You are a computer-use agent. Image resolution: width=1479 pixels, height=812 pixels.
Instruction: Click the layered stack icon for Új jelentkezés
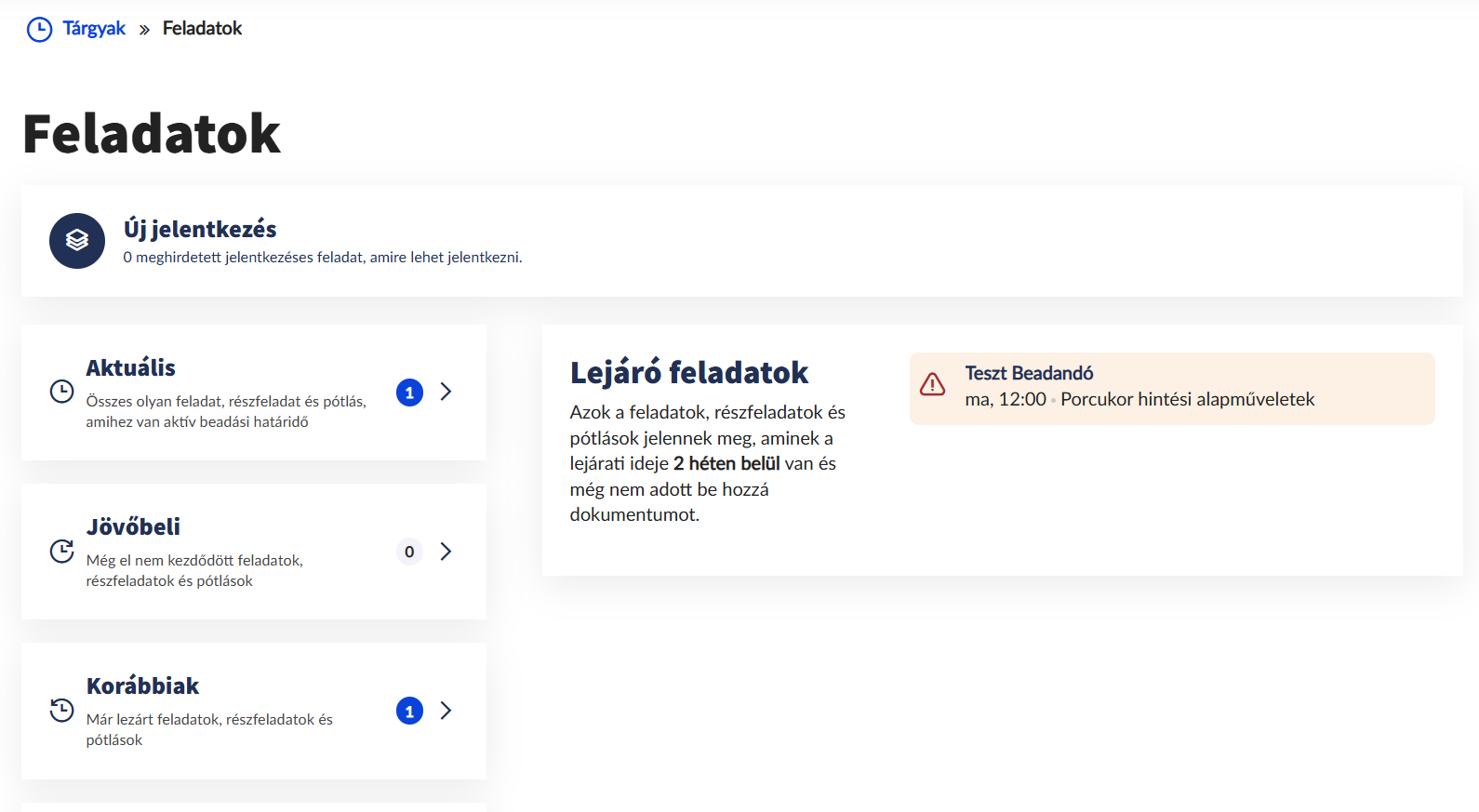pyautogui.click(x=77, y=241)
